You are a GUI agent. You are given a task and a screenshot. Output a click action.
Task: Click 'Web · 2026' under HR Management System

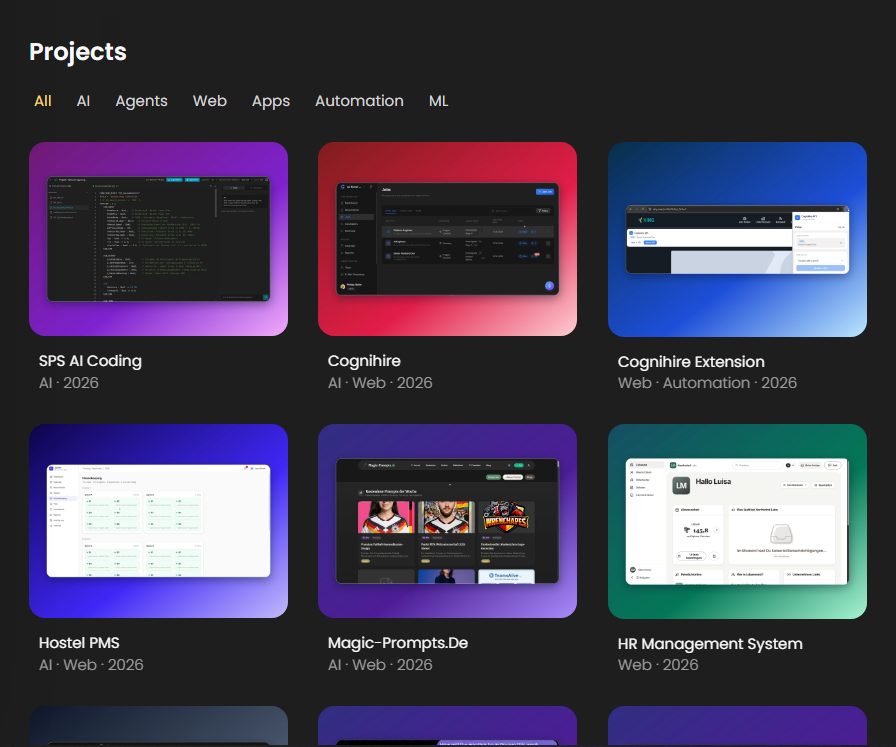pyautogui.click(x=658, y=665)
